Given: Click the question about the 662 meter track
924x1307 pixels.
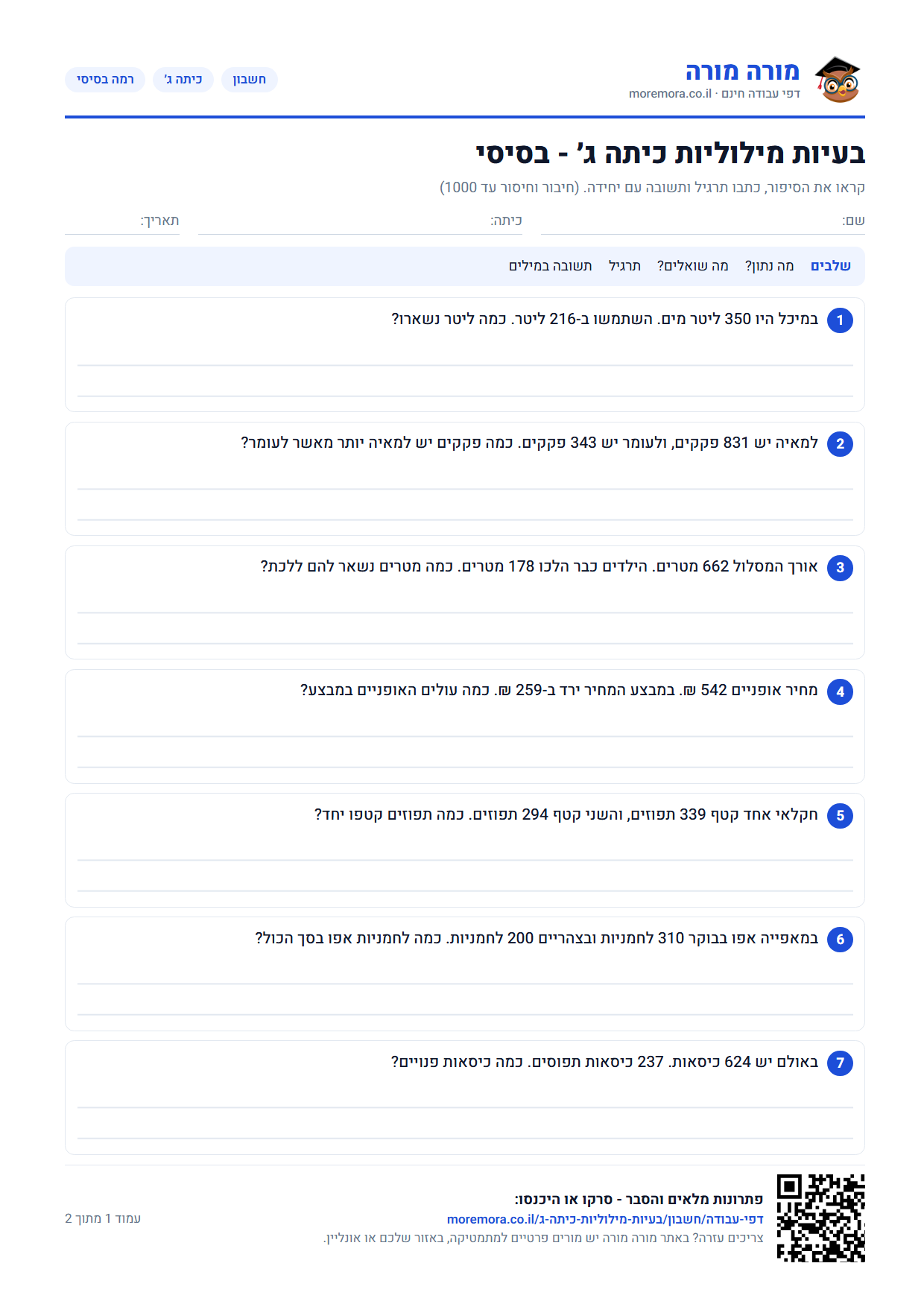Looking at the screenshot, I should 539,566.
